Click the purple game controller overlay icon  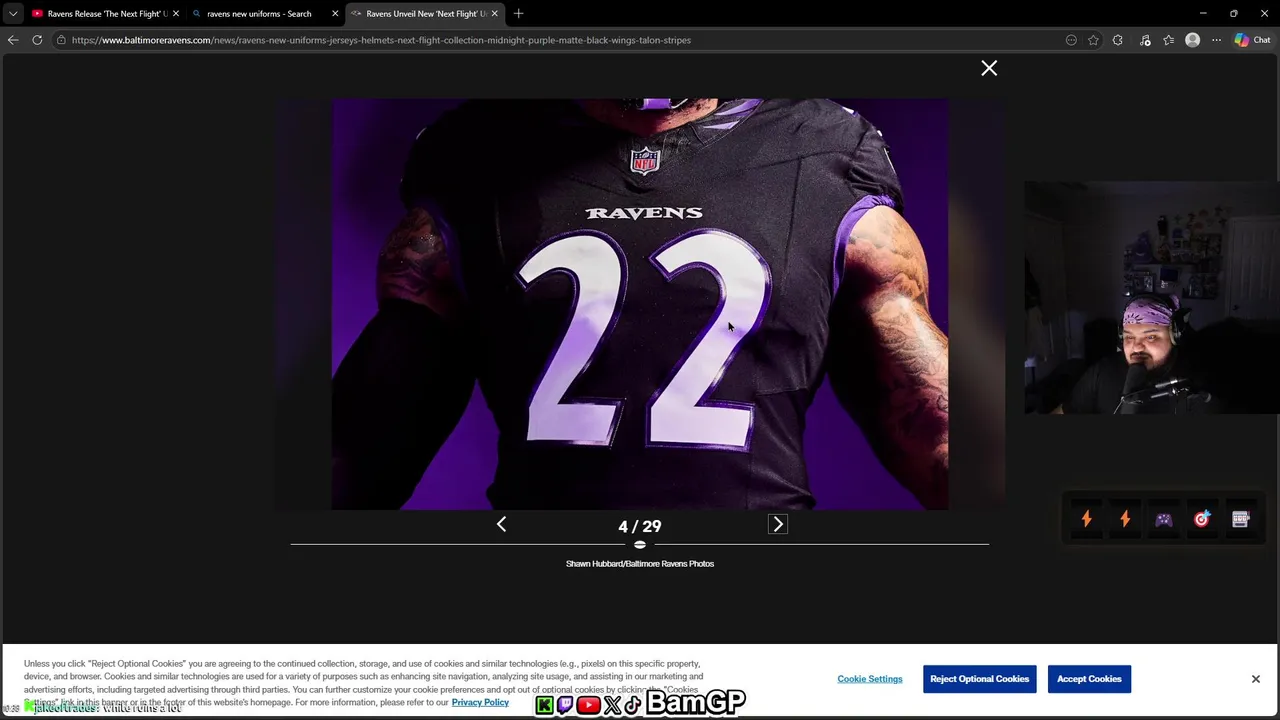(x=1163, y=520)
